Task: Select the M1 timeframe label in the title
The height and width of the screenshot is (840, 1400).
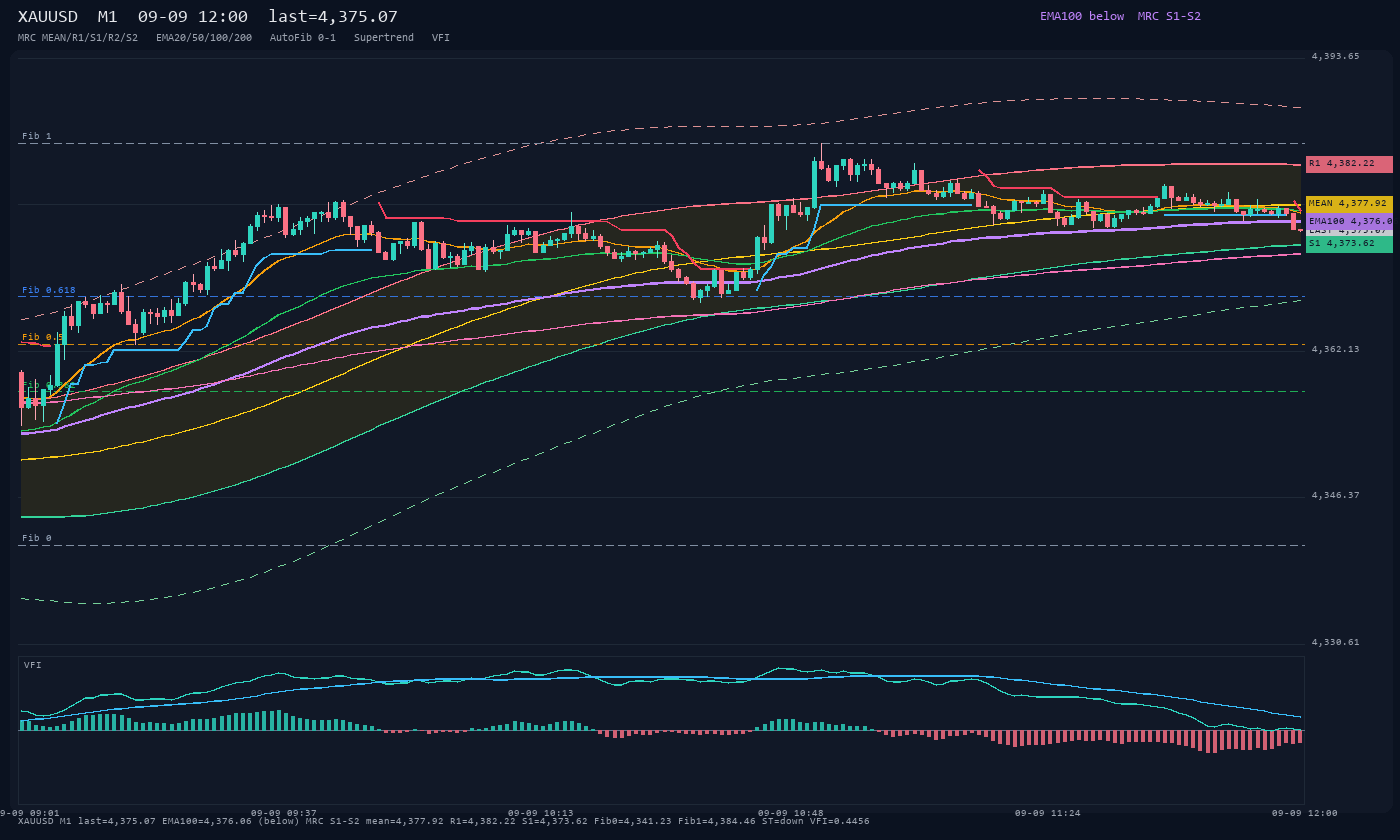Action: pos(109,17)
